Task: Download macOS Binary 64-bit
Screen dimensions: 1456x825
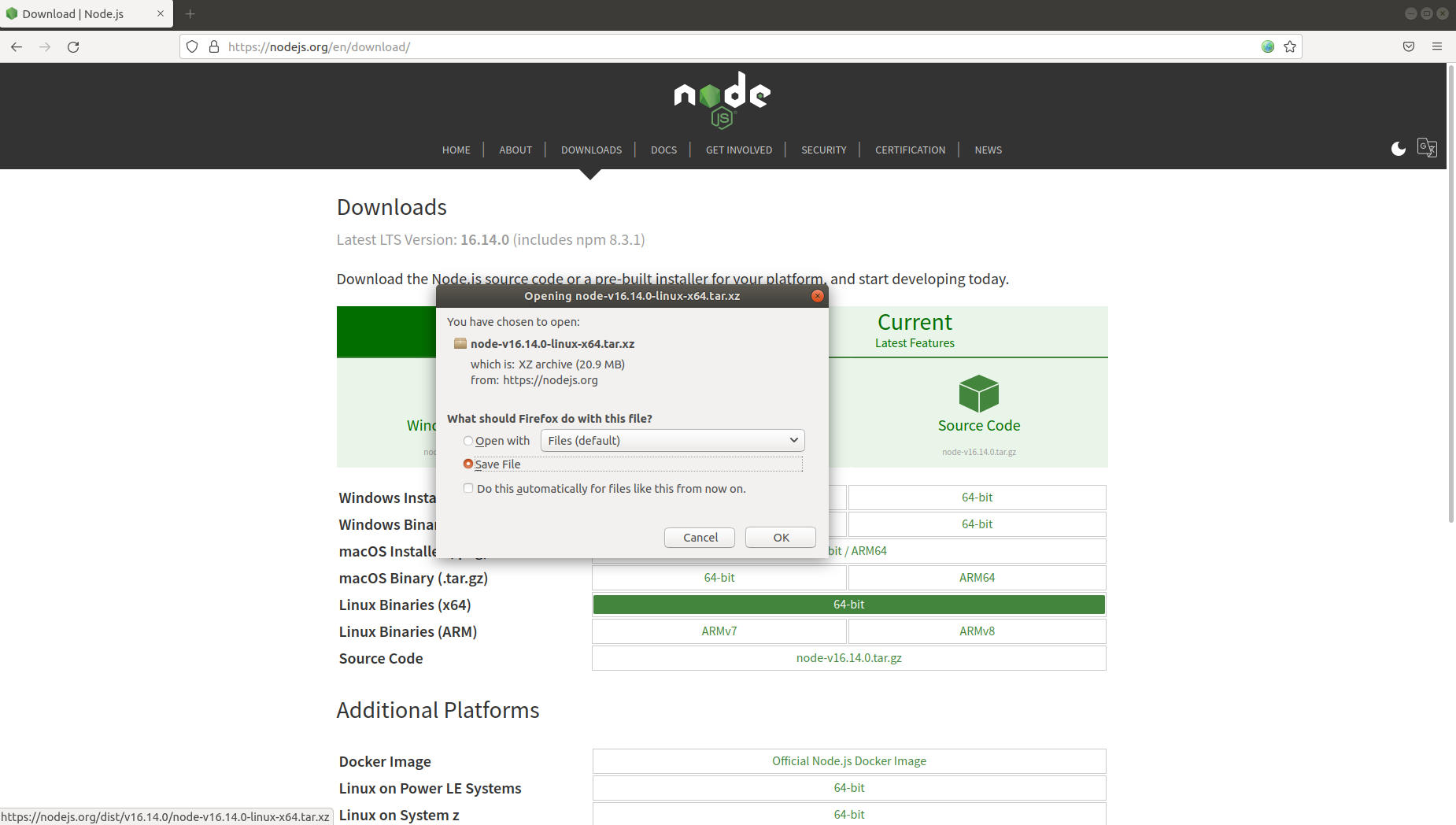Action: [x=719, y=578]
